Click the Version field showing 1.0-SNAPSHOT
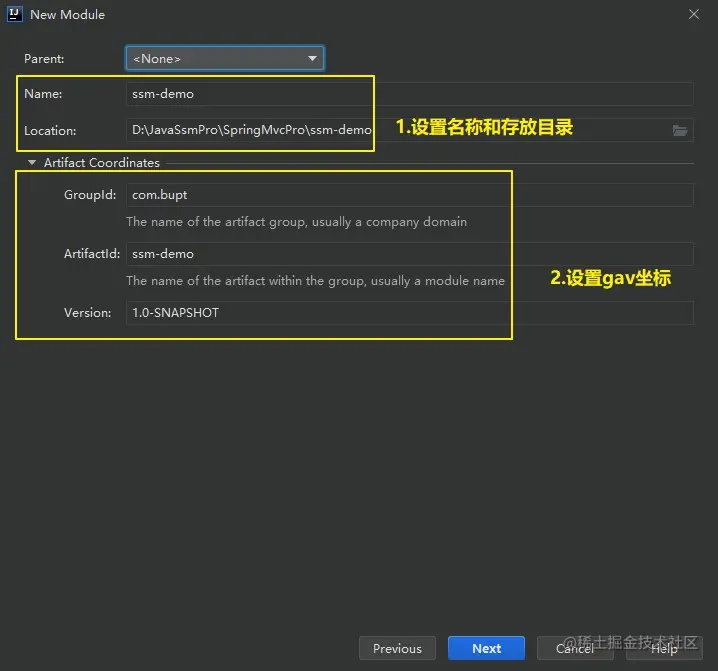The width and height of the screenshot is (718, 671). point(410,313)
